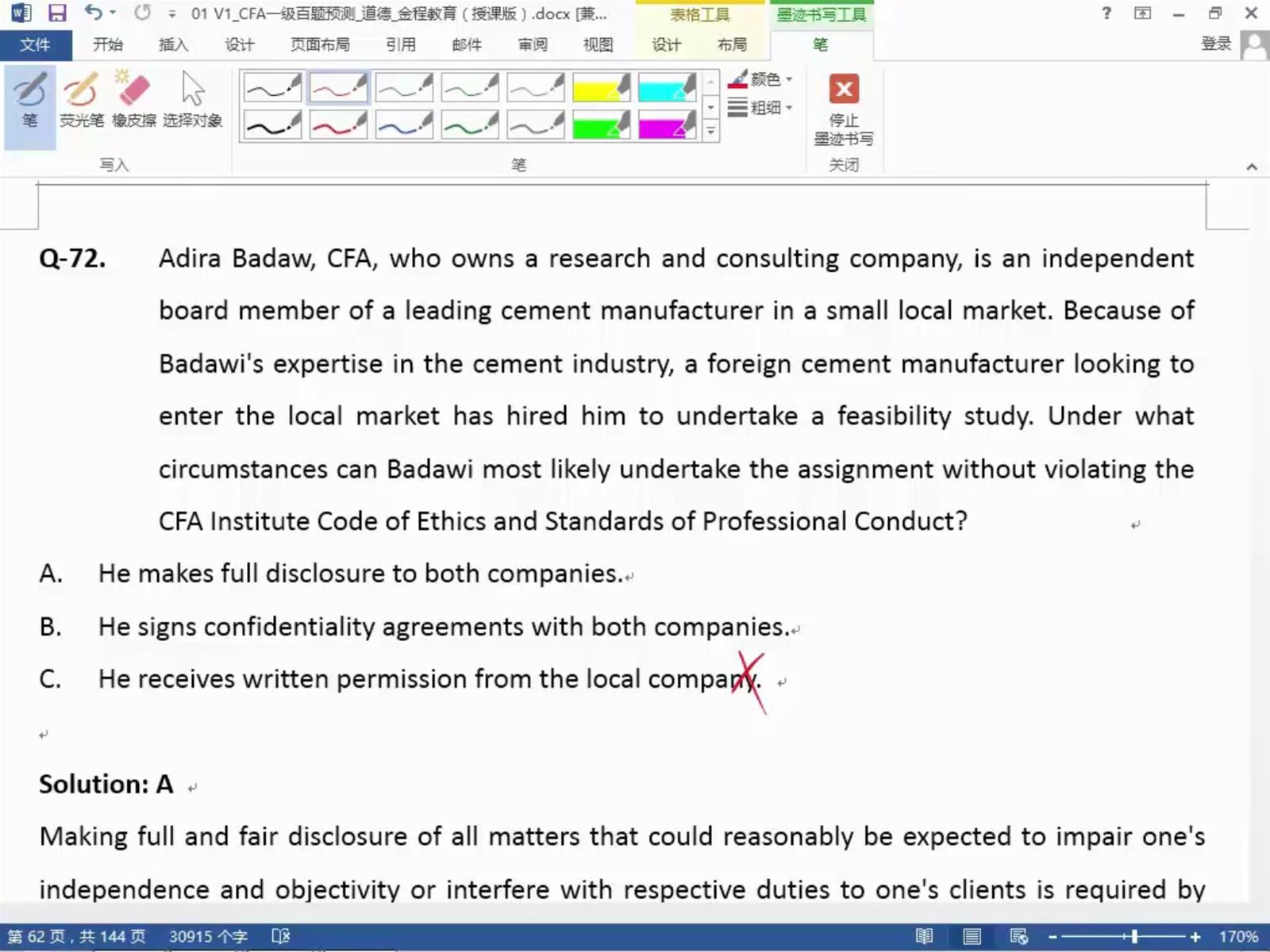Click the 170% zoom level button
This screenshot has height=952, width=1270.
pyautogui.click(x=1238, y=937)
